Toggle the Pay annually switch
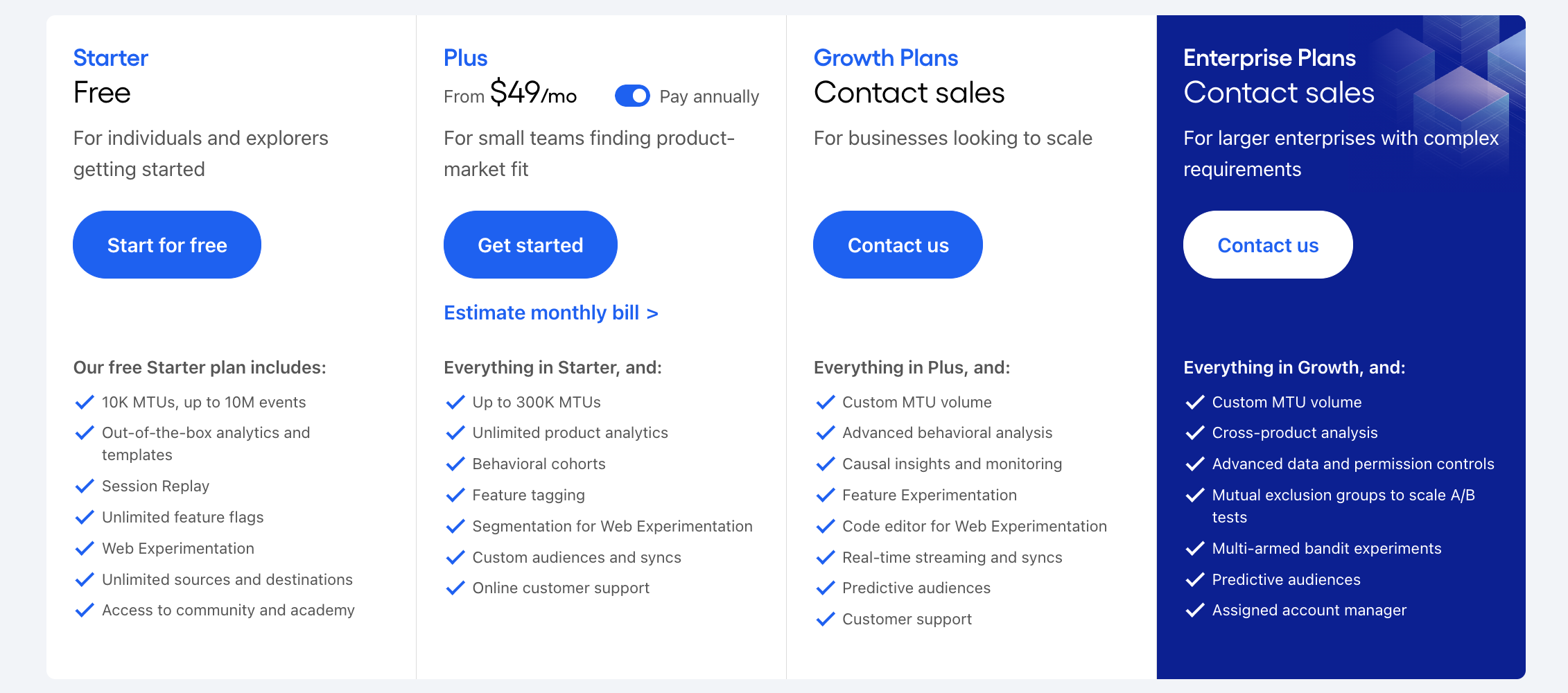Viewport: 1568px width, 693px height. pos(632,96)
